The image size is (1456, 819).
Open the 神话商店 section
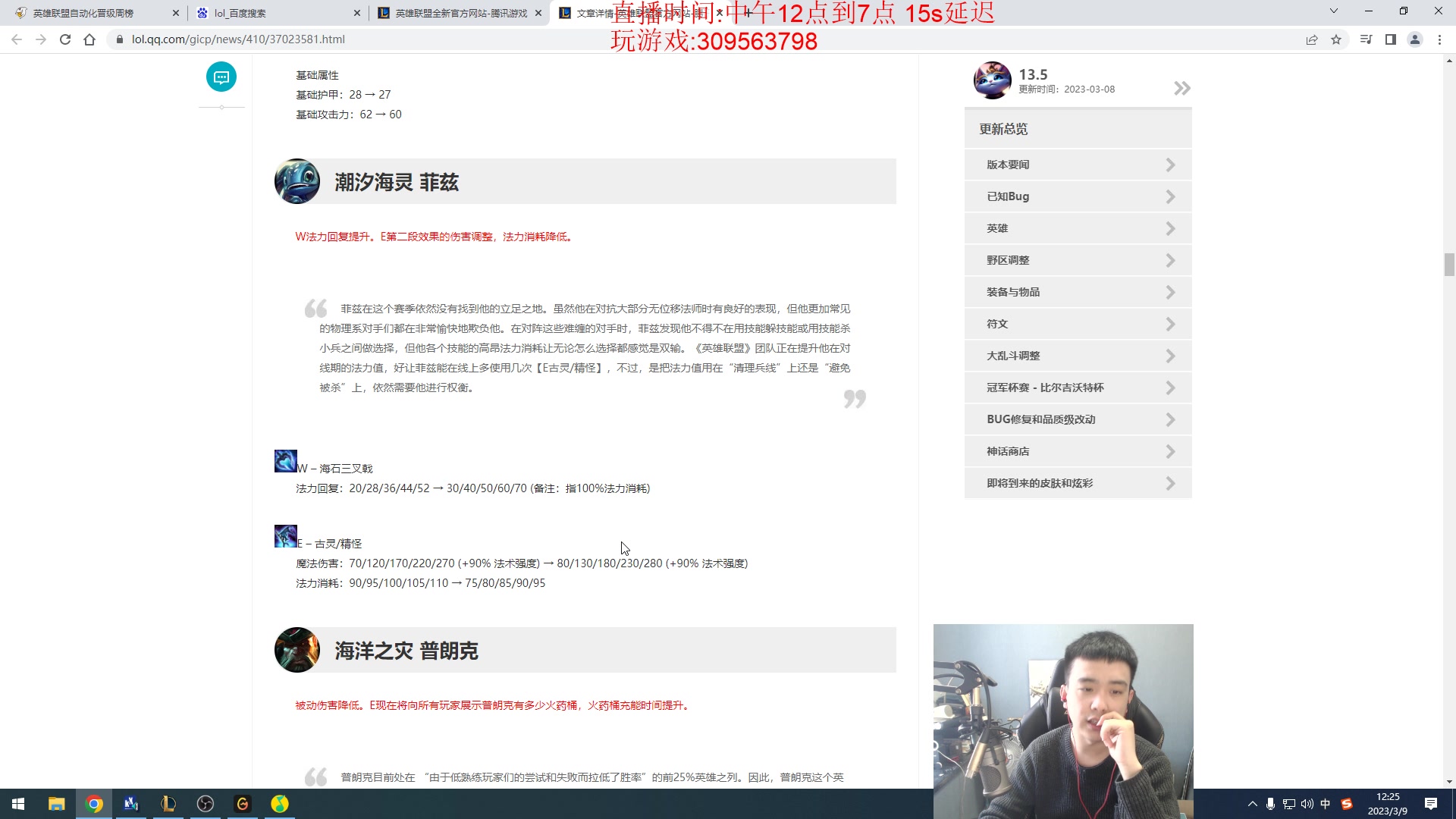pos(1078,450)
